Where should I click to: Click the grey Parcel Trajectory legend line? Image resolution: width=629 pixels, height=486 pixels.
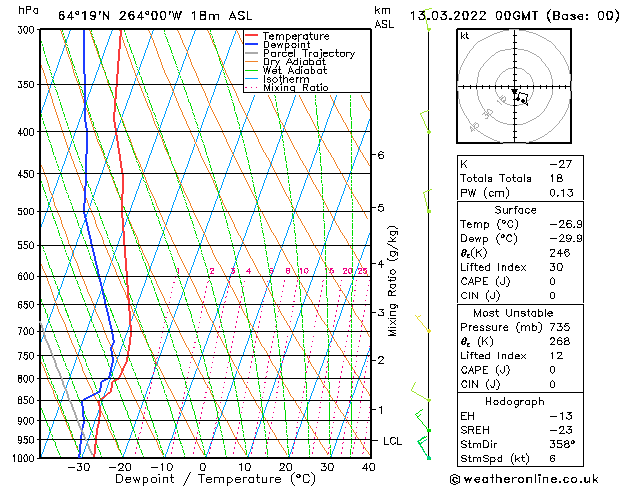click(x=252, y=53)
